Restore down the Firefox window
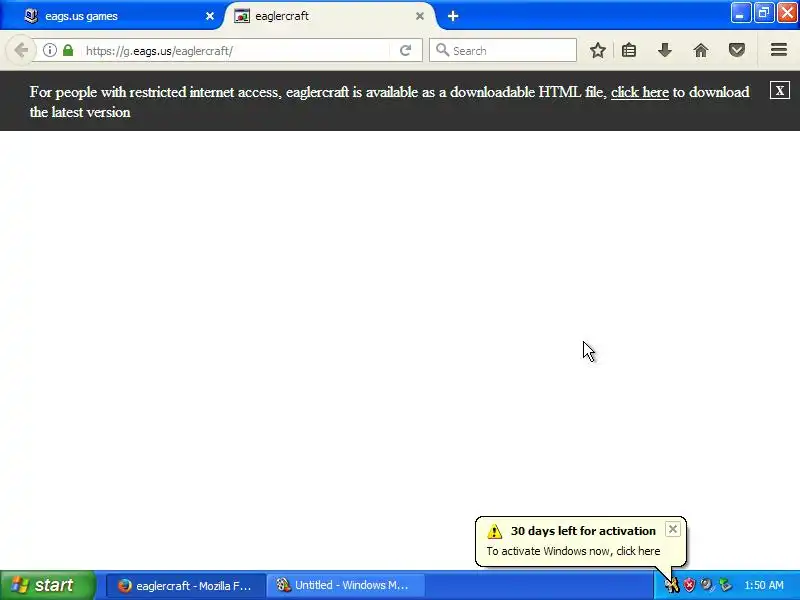800x600 pixels. [x=763, y=13]
